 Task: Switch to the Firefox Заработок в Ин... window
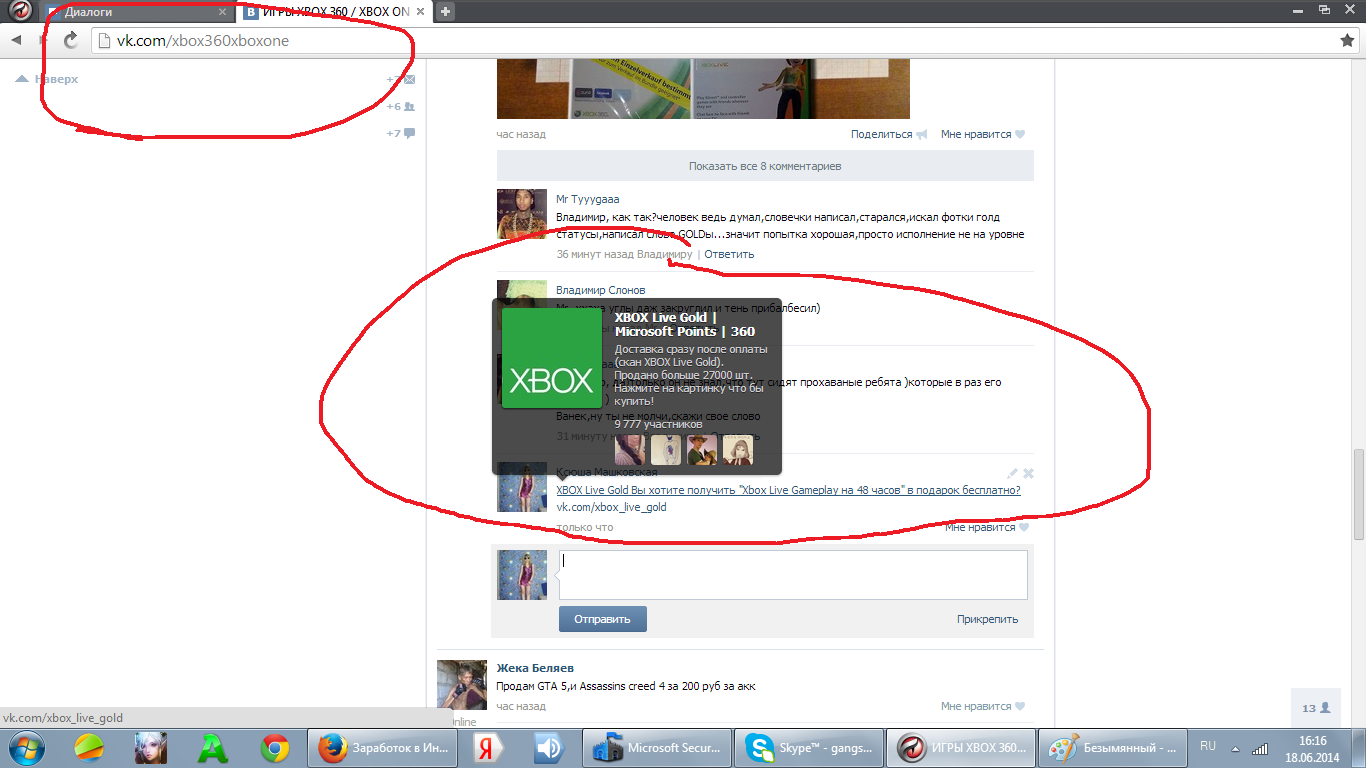pos(384,747)
